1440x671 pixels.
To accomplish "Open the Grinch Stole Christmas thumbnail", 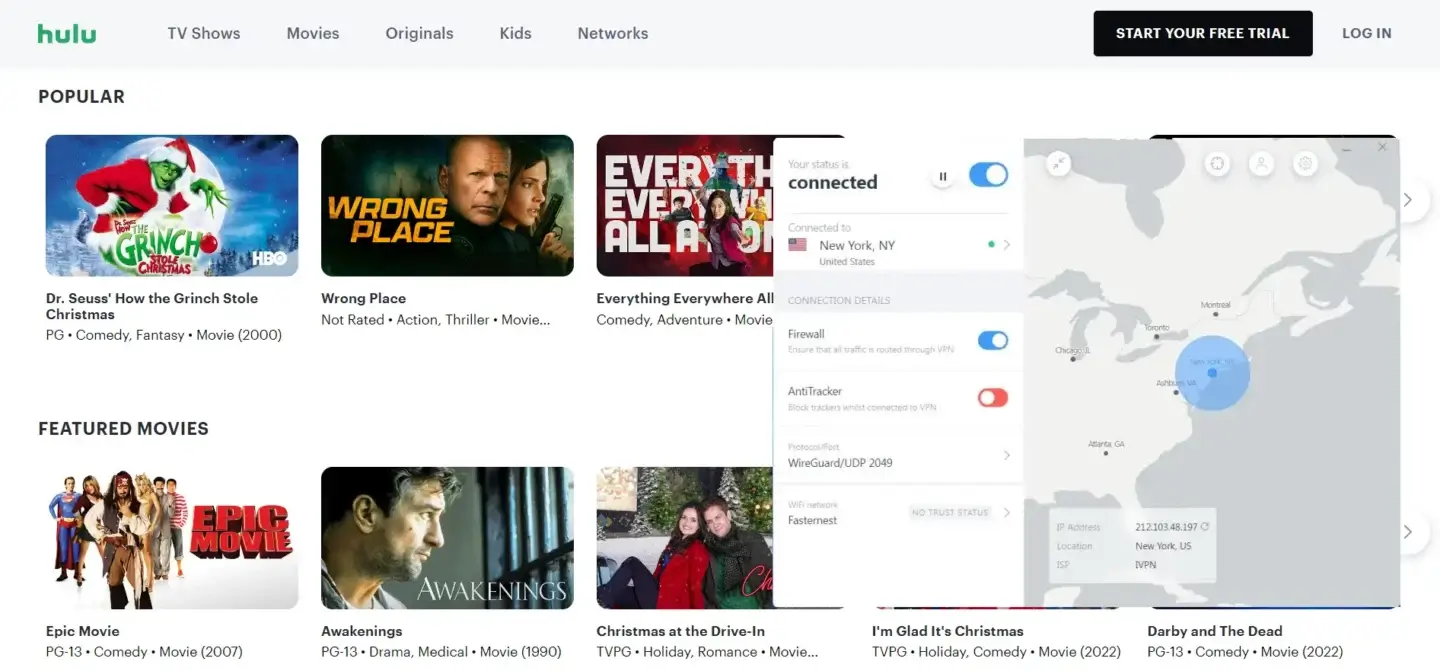I will (x=171, y=205).
